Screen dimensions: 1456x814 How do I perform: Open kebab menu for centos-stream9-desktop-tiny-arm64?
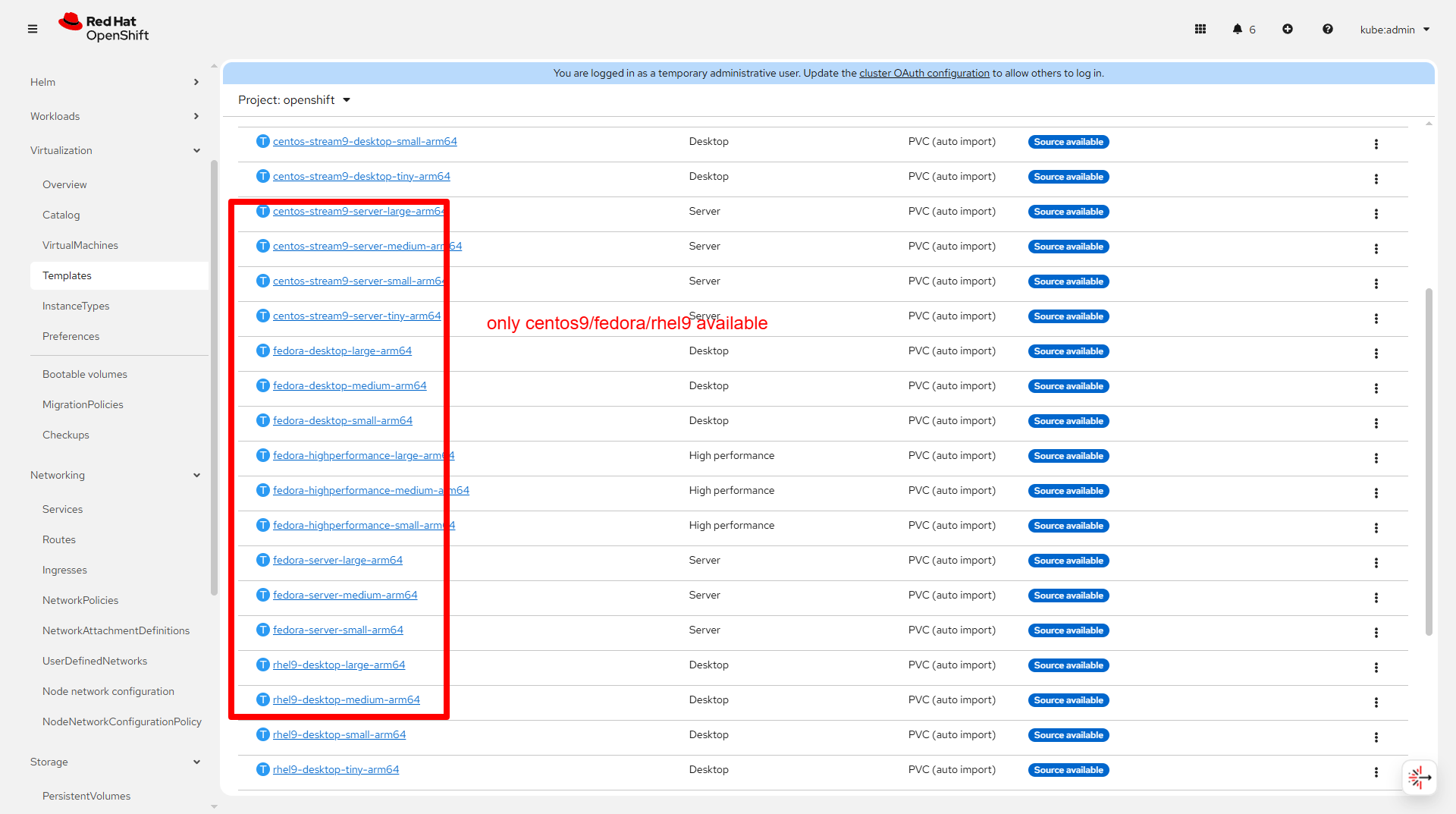[x=1376, y=179]
